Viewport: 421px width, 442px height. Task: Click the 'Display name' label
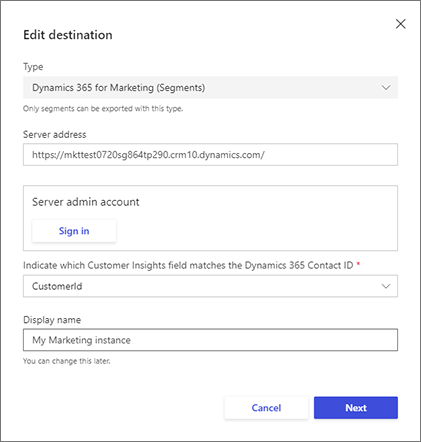52,320
